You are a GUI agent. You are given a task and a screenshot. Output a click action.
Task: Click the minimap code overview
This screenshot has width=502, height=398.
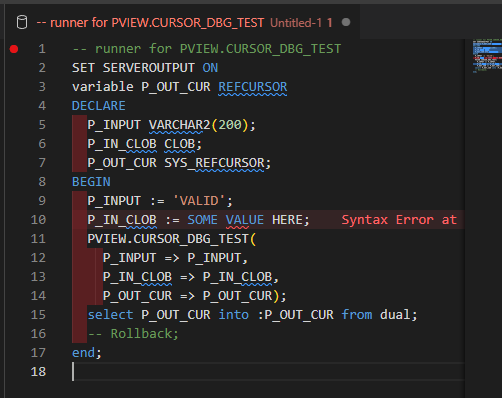coord(487,55)
